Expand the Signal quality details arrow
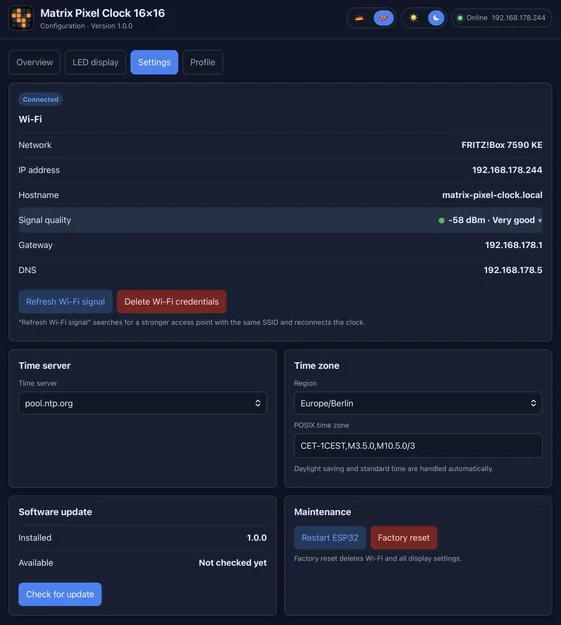 [540, 220]
